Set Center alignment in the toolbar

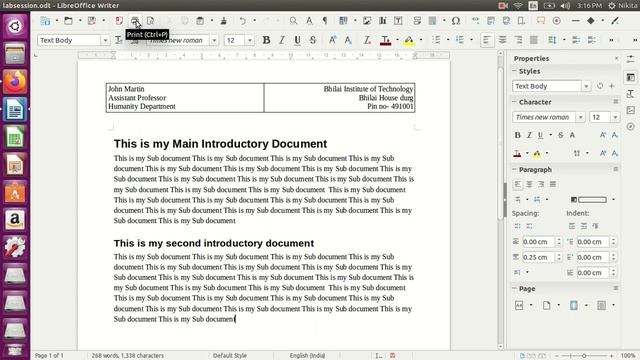(502, 40)
